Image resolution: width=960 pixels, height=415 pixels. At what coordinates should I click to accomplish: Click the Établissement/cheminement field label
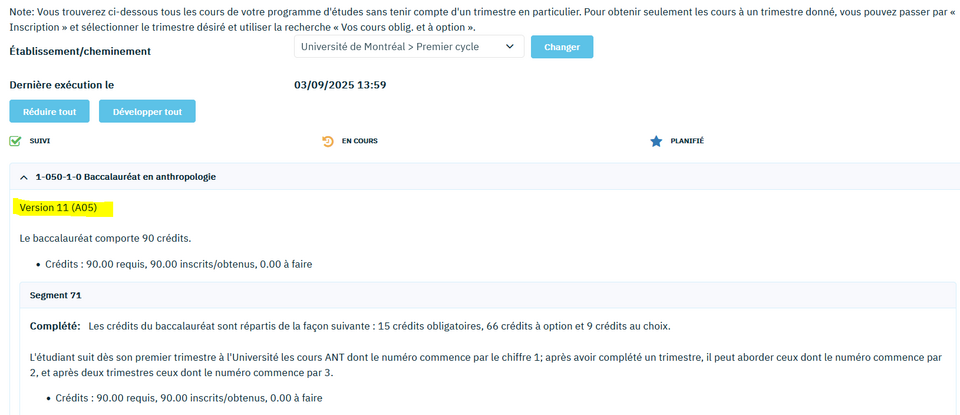(x=80, y=50)
